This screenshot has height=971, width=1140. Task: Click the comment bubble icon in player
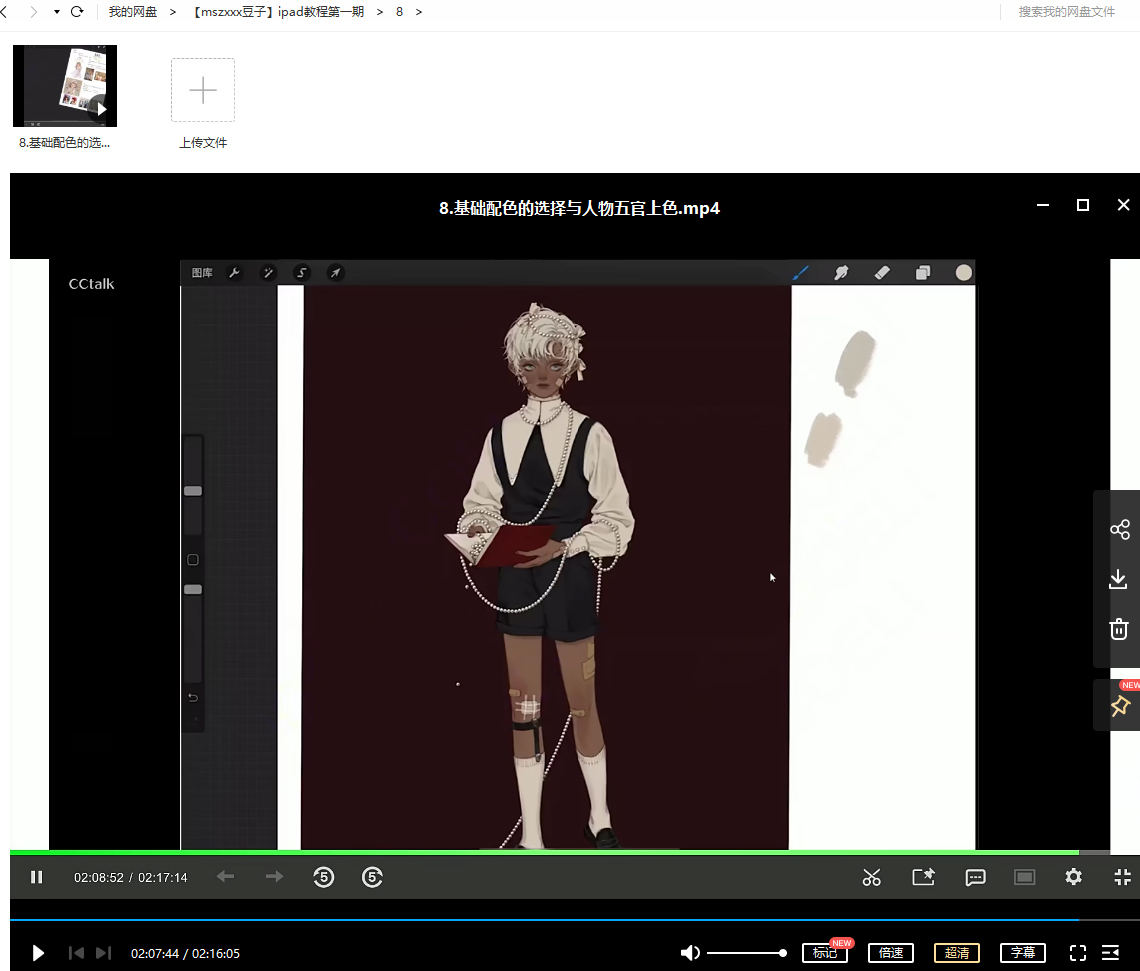click(x=975, y=877)
